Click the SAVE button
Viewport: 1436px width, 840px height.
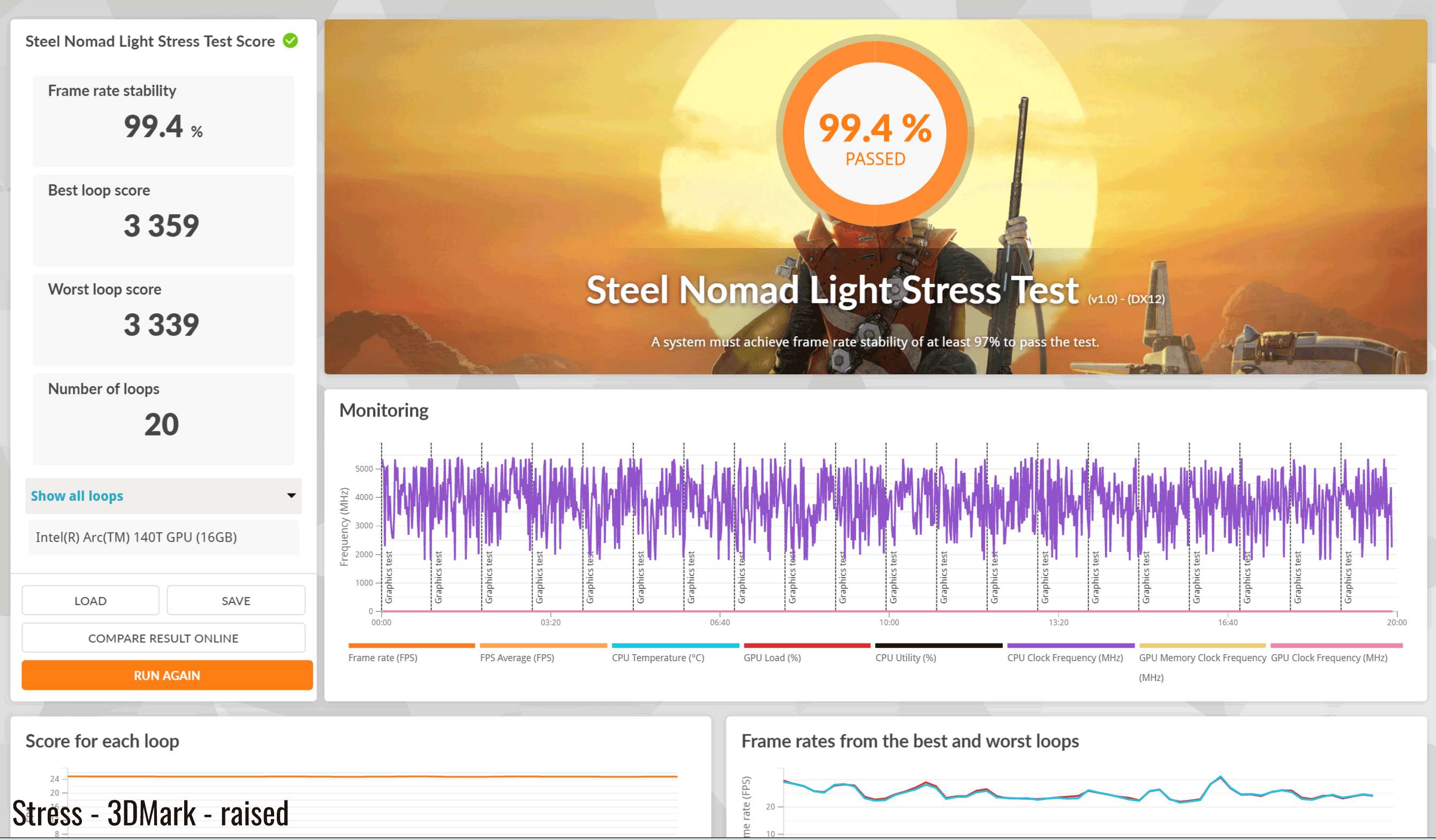(236, 601)
